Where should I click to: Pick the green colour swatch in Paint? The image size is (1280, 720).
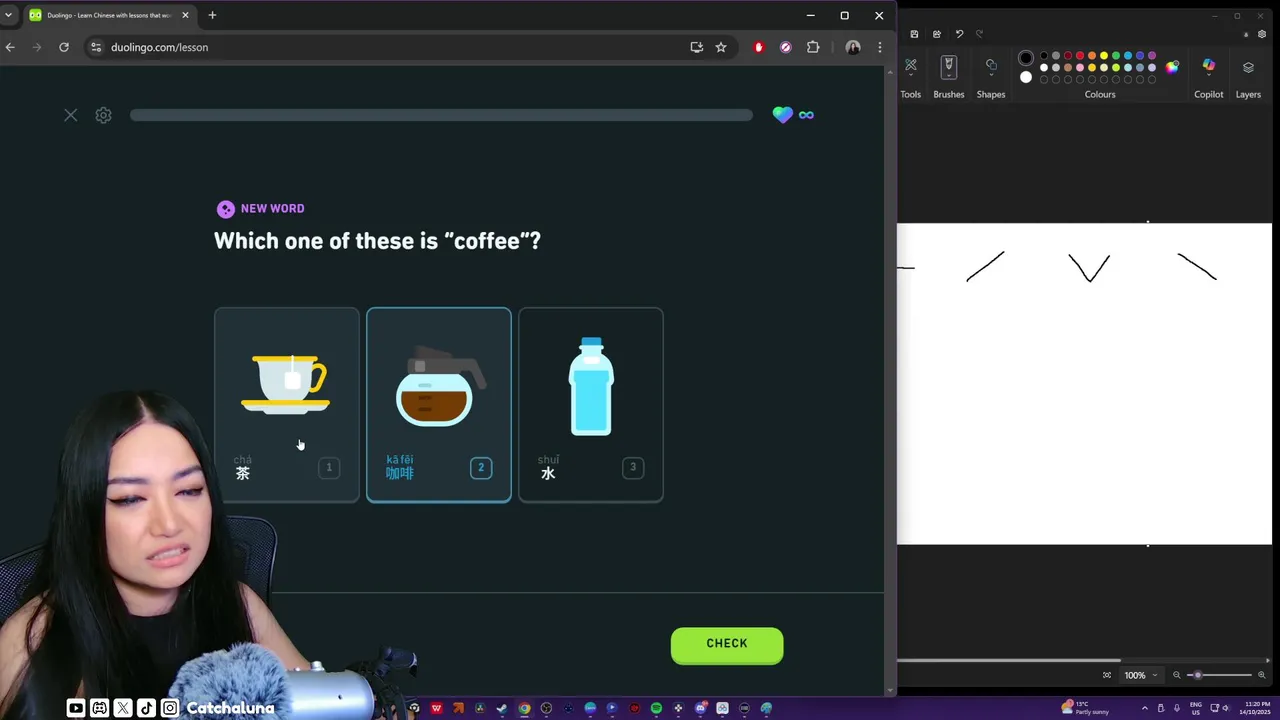1116,55
